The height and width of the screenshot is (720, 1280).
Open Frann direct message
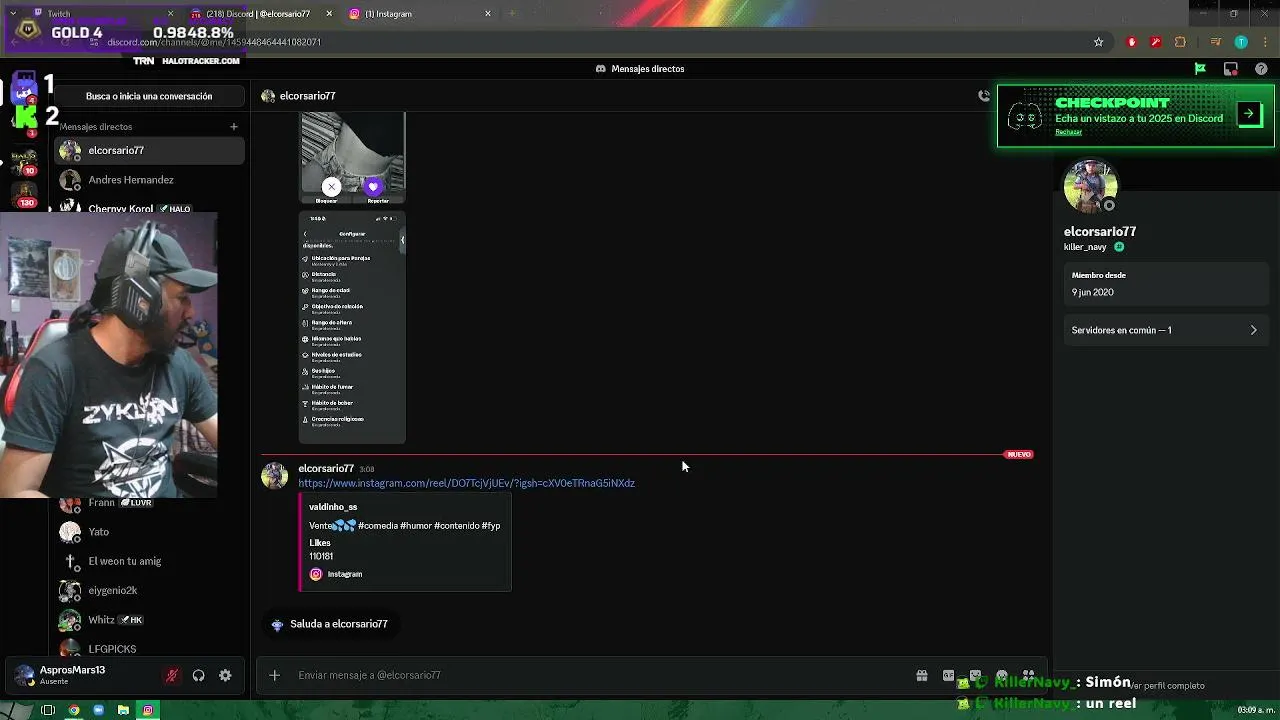149,503
